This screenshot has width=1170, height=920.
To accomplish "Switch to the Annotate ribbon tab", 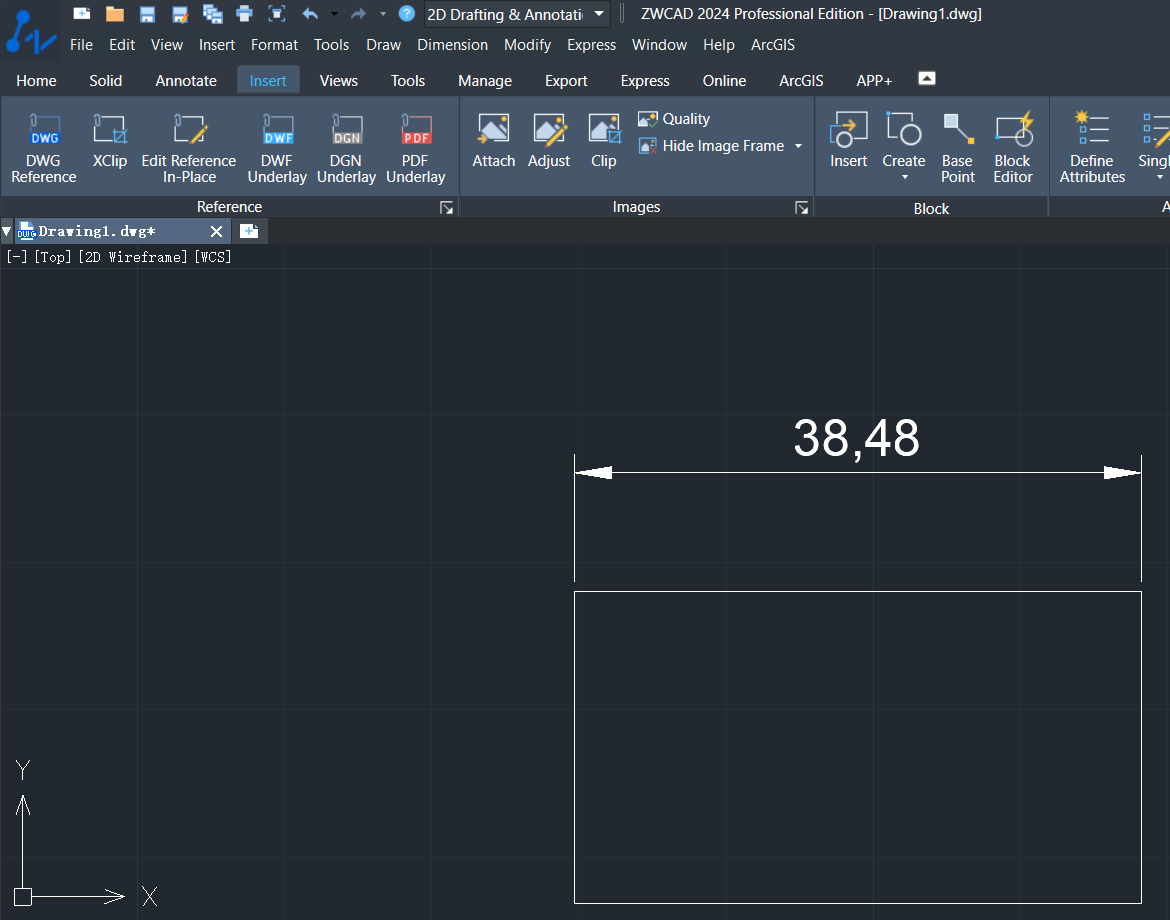I will pyautogui.click(x=186, y=81).
